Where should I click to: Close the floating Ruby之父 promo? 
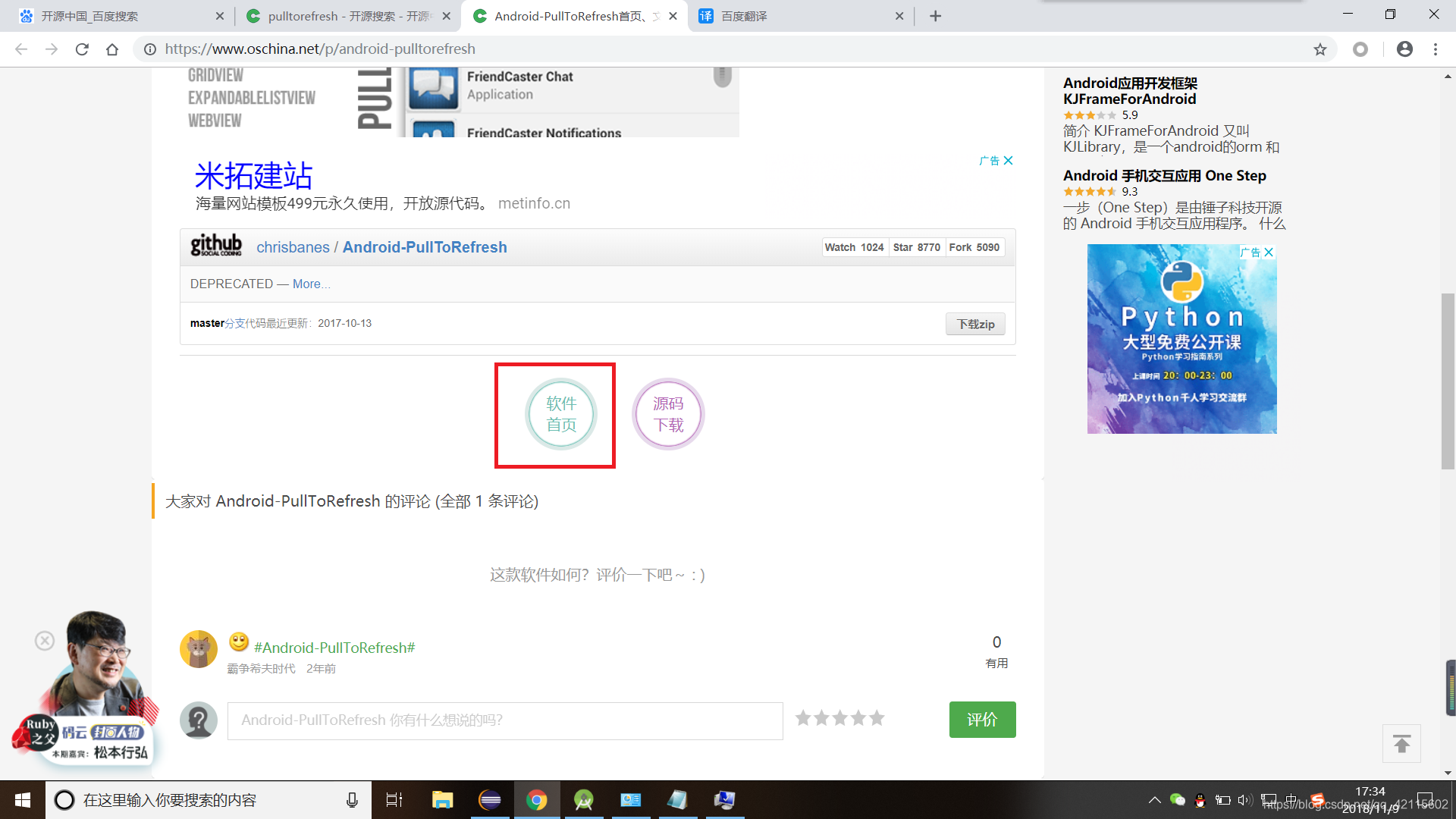tap(45, 641)
